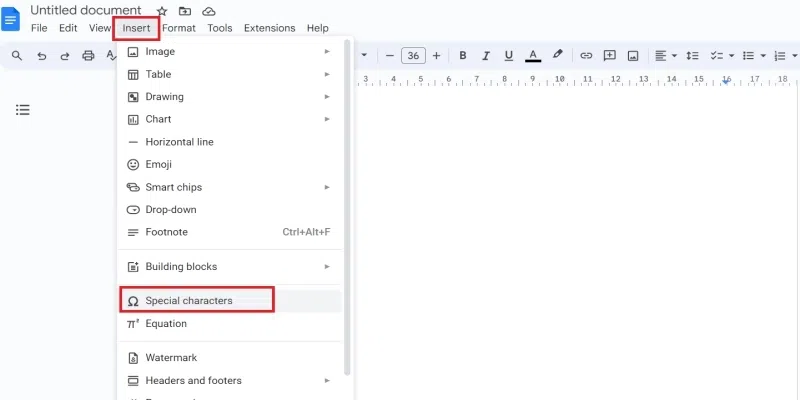Click the insert link icon
The image size is (800, 400).
(x=586, y=56)
